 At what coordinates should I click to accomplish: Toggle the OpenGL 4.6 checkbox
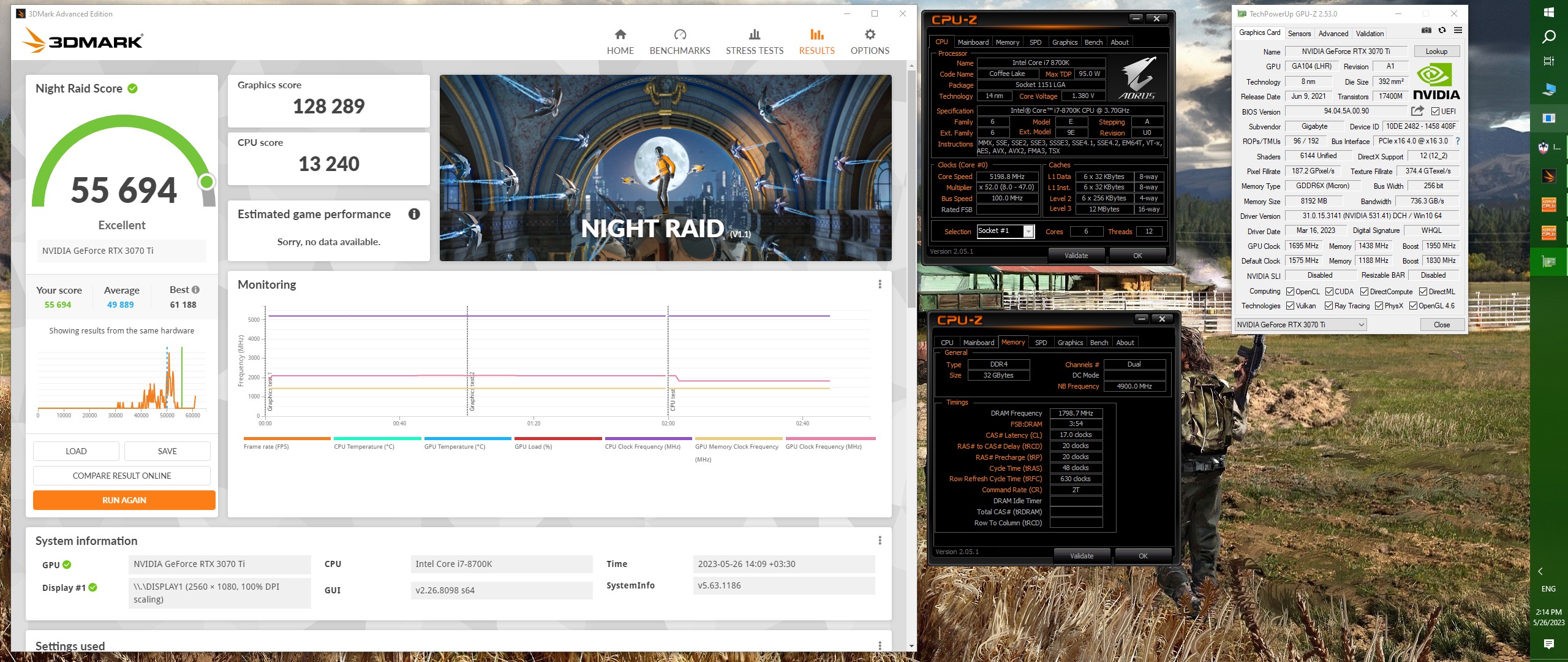(1413, 306)
